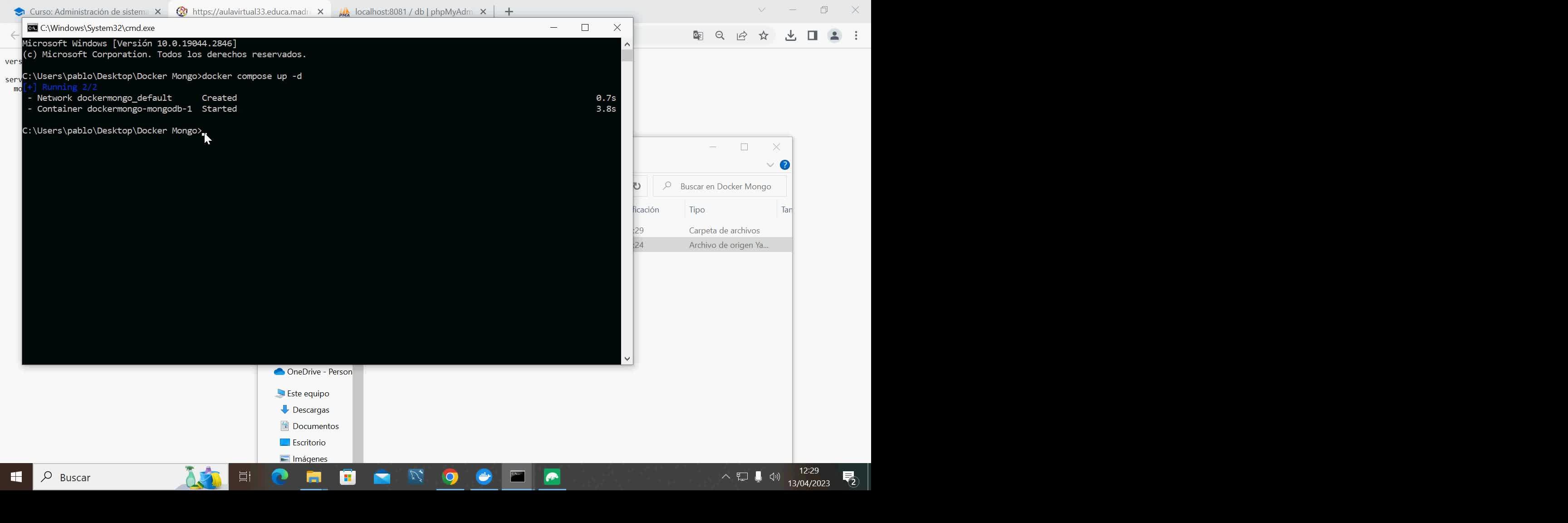Click the MySQL Workbench taskbar icon
Screen dimensions: 1568x523
coord(416,477)
